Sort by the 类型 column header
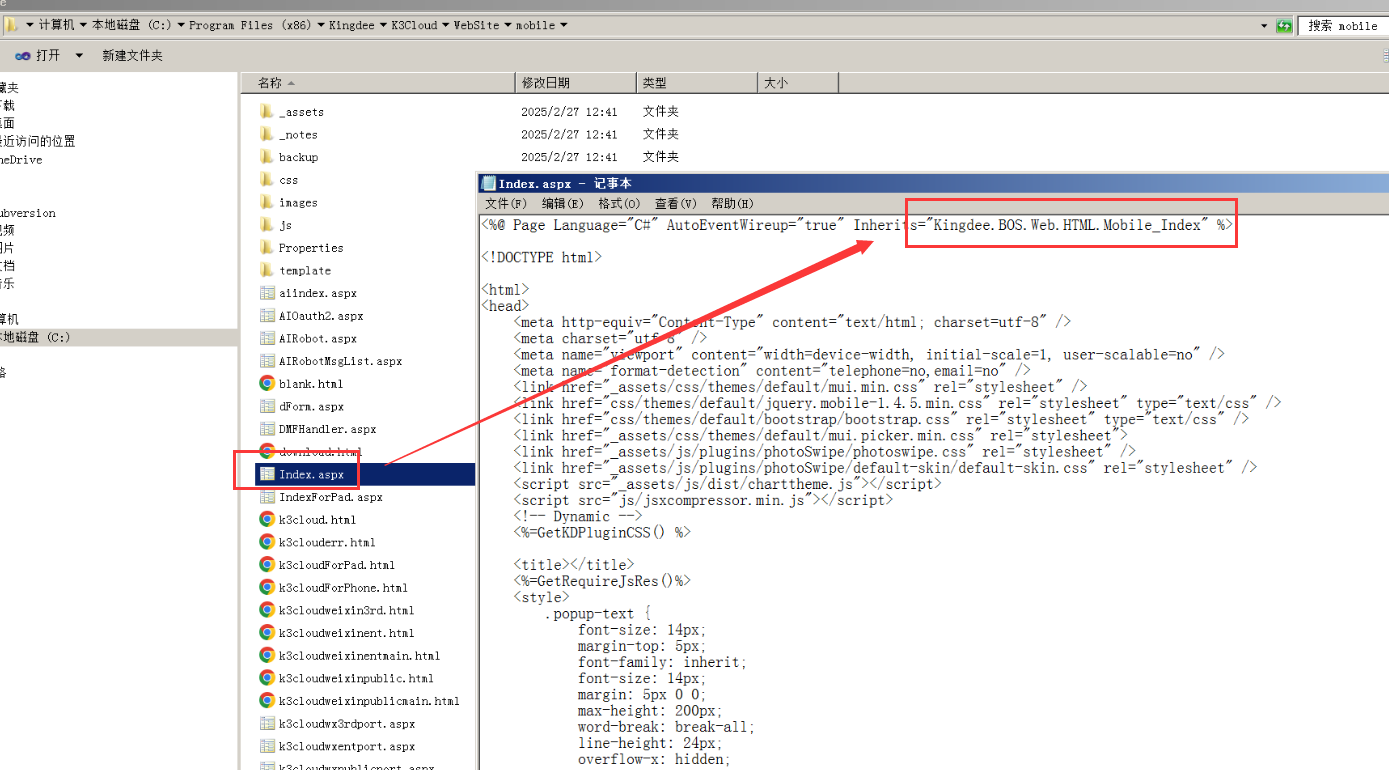1389x770 pixels. point(697,83)
